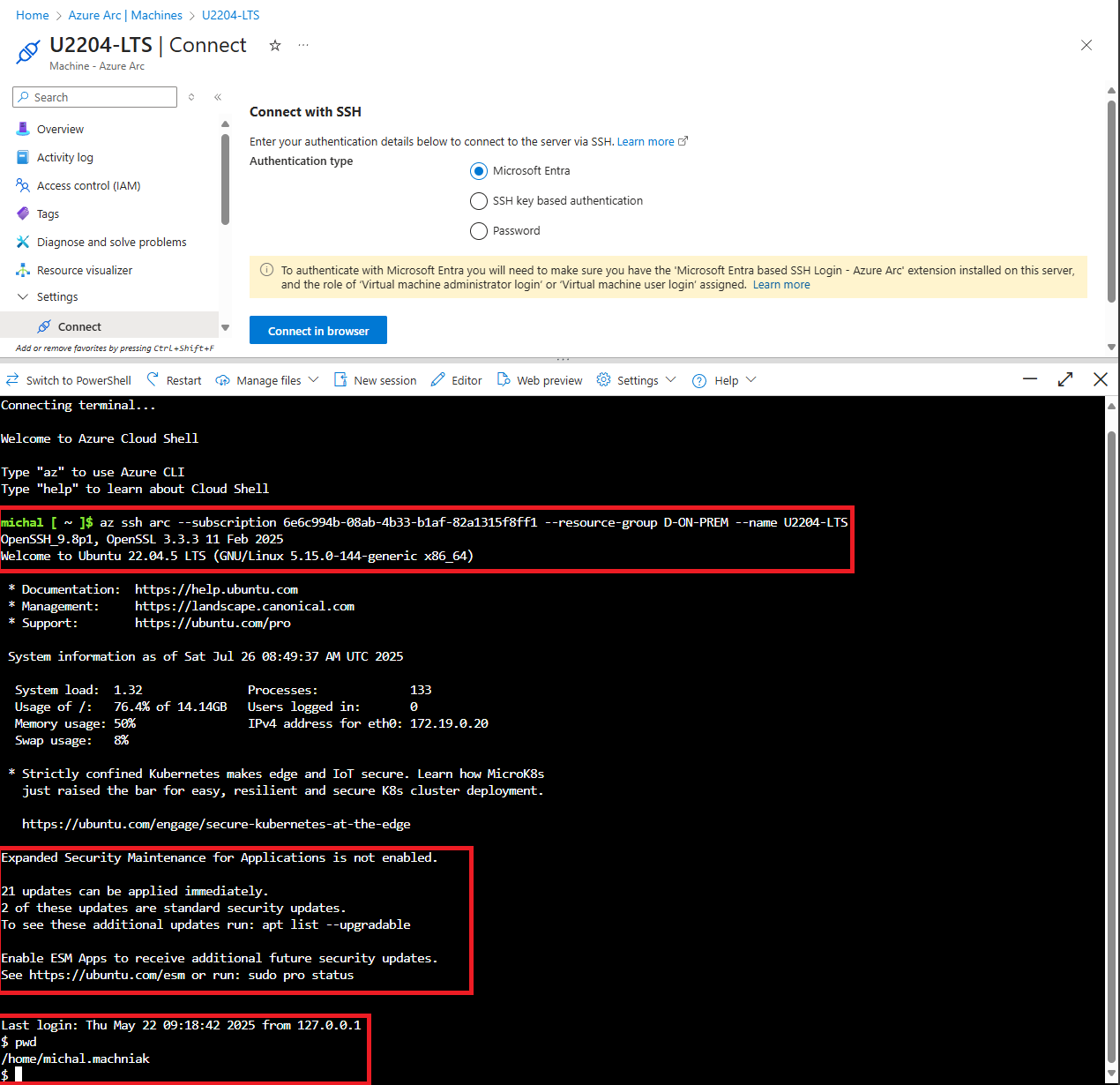The height and width of the screenshot is (1085, 1120).
Task: Click the https://ubuntu.com/pro text
Action: tap(213, 623)
